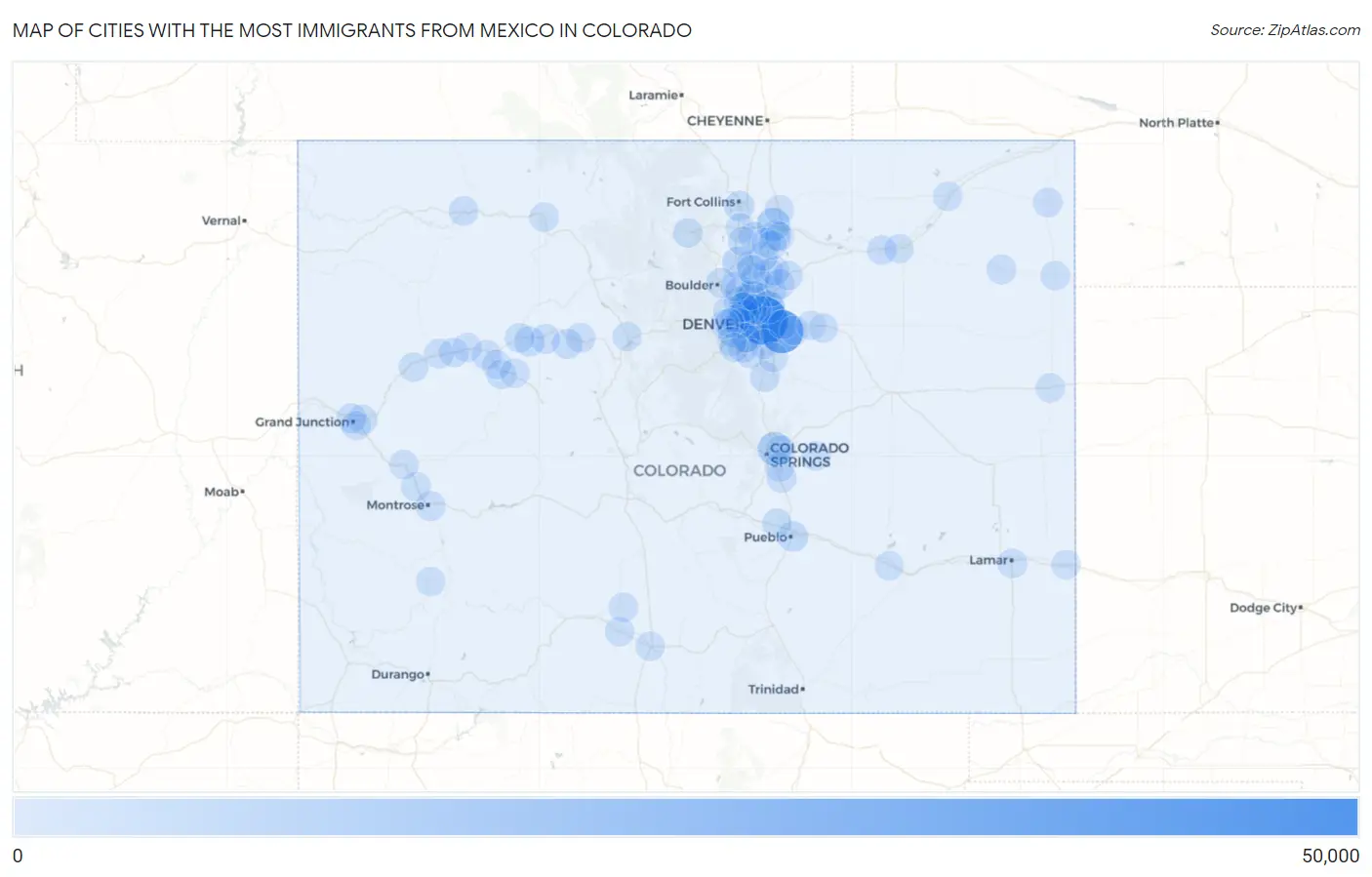This screenshot has height=877, width=1372.
Task: Click the Grand Junction label
Action: point(303,421)
